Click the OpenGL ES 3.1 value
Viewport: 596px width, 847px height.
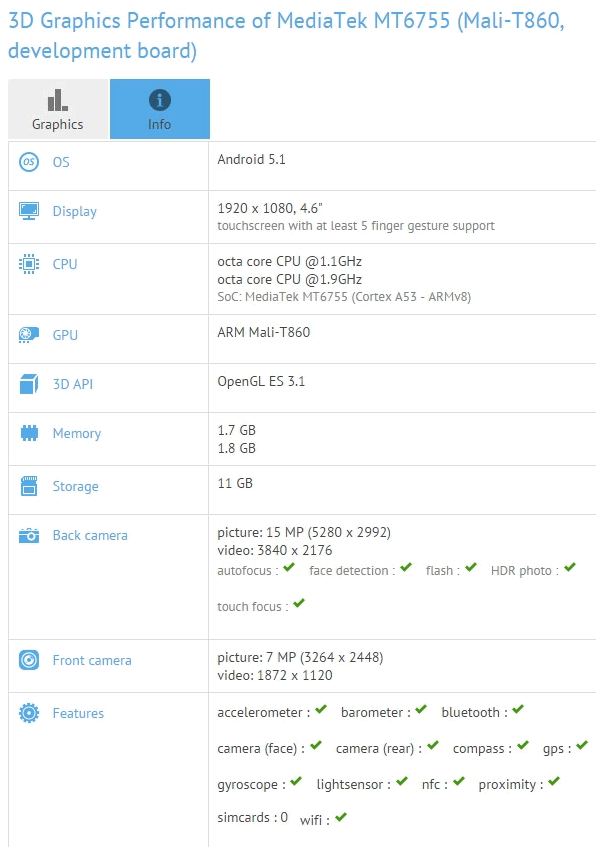point(262,381)
